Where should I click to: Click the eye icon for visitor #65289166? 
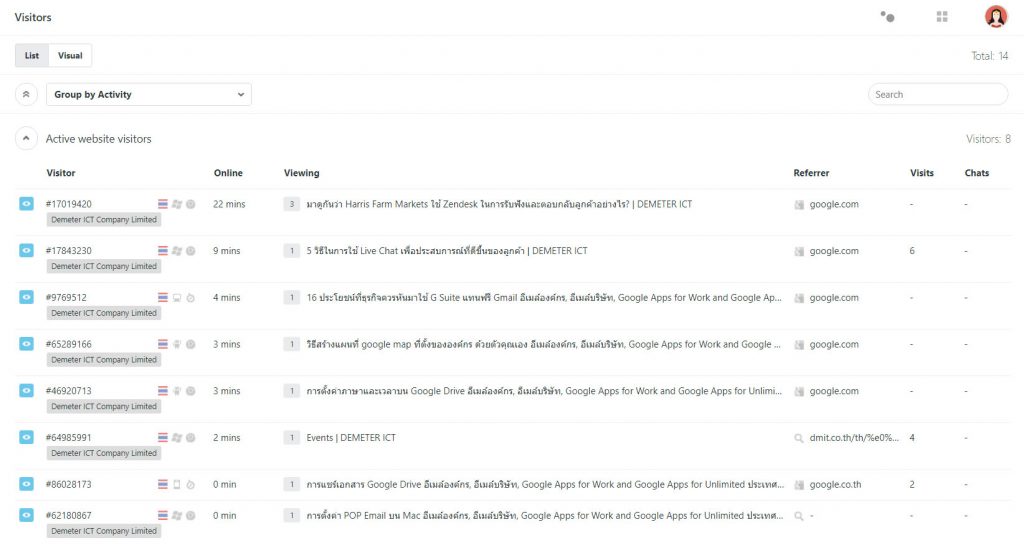tap(26, 344)
